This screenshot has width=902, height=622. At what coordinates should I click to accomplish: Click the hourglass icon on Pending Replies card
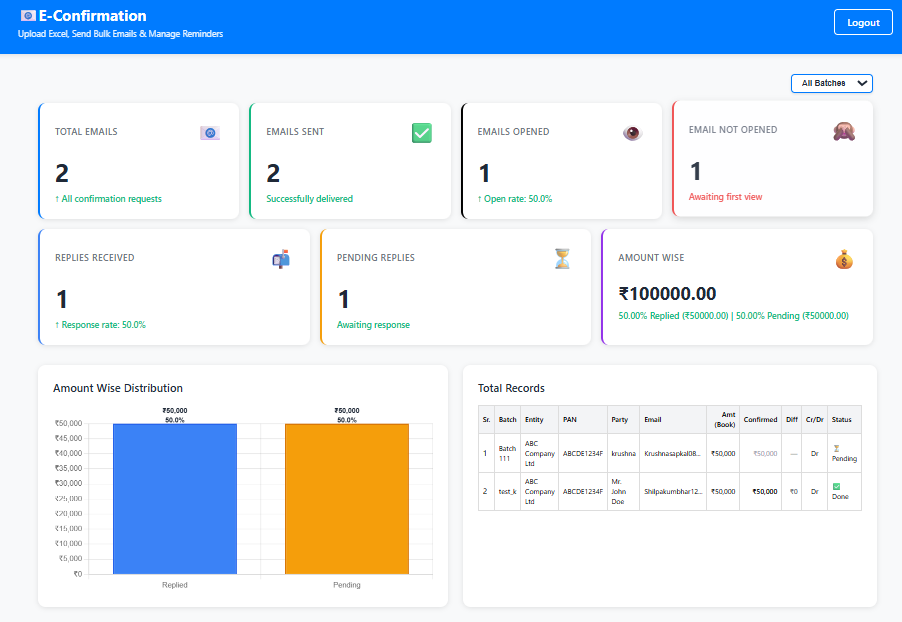click(x=563, y=259)
